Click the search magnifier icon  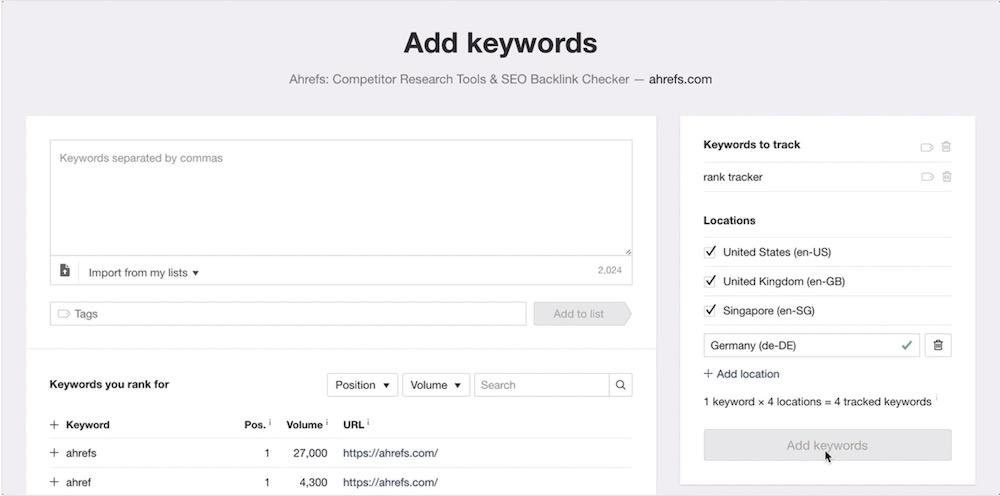[621, 385]
